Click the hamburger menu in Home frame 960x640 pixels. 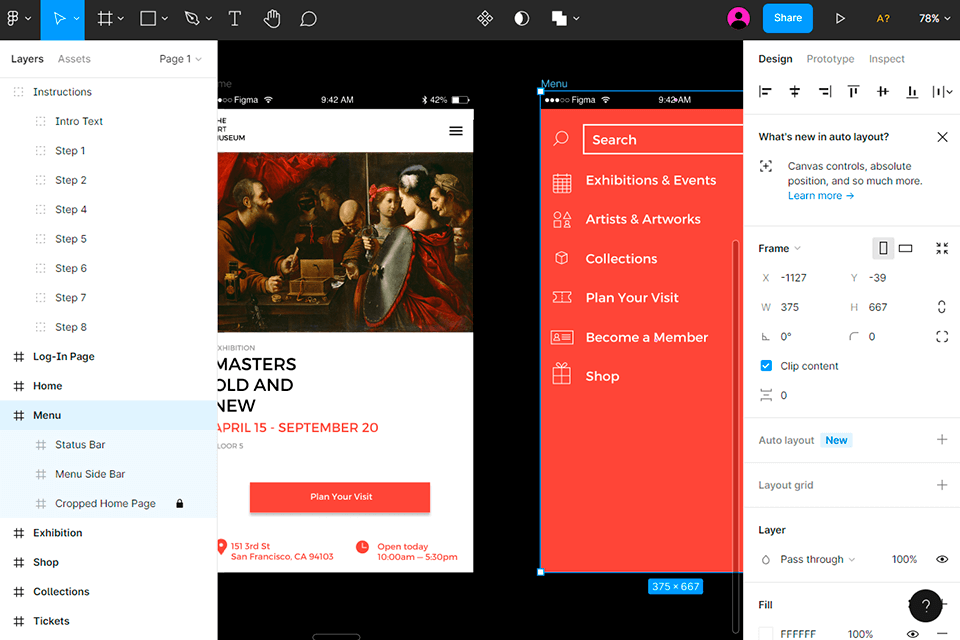pyautogui.click(x=456, y=131)
